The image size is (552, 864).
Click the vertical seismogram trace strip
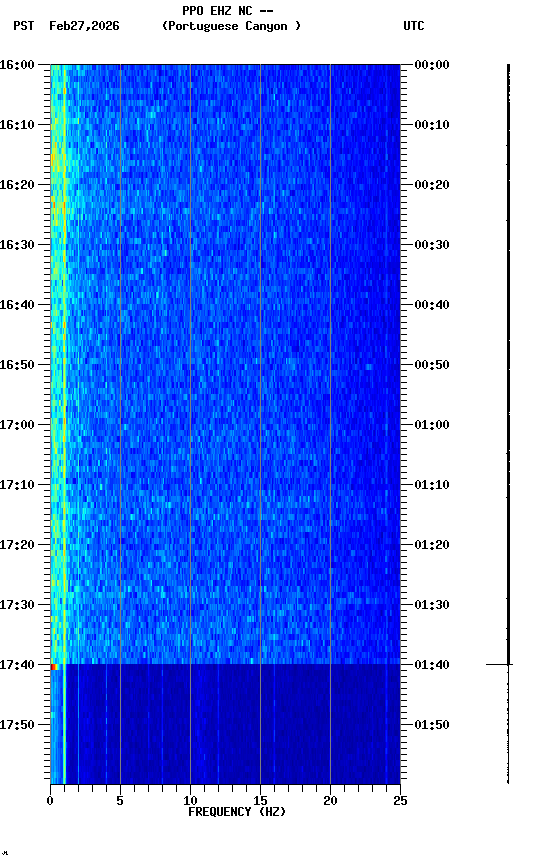tap(508, 424)
